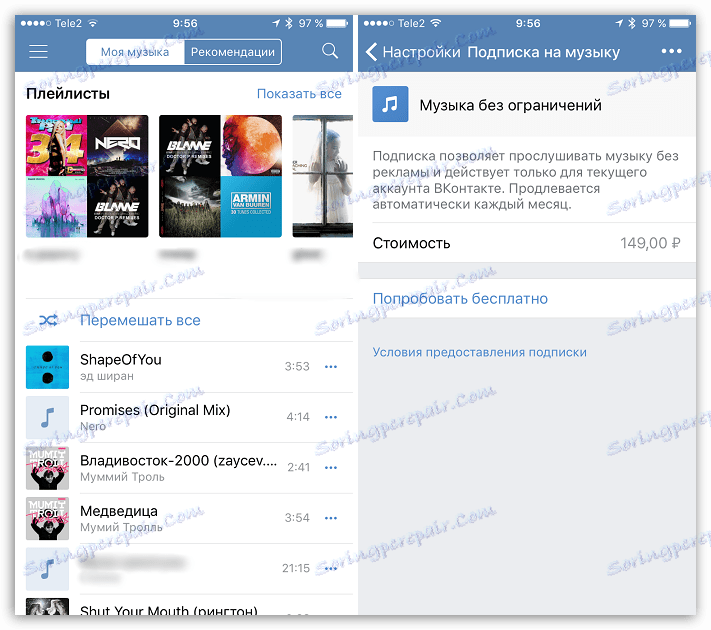Tap the location arrow in right status bar
This screenshot has height=630, width=711.
tap(619, 23)
